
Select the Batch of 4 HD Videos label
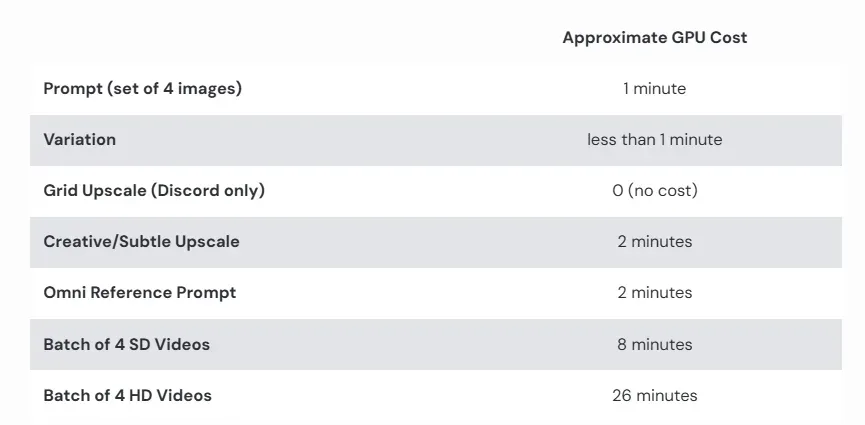[x=127, y=395]
